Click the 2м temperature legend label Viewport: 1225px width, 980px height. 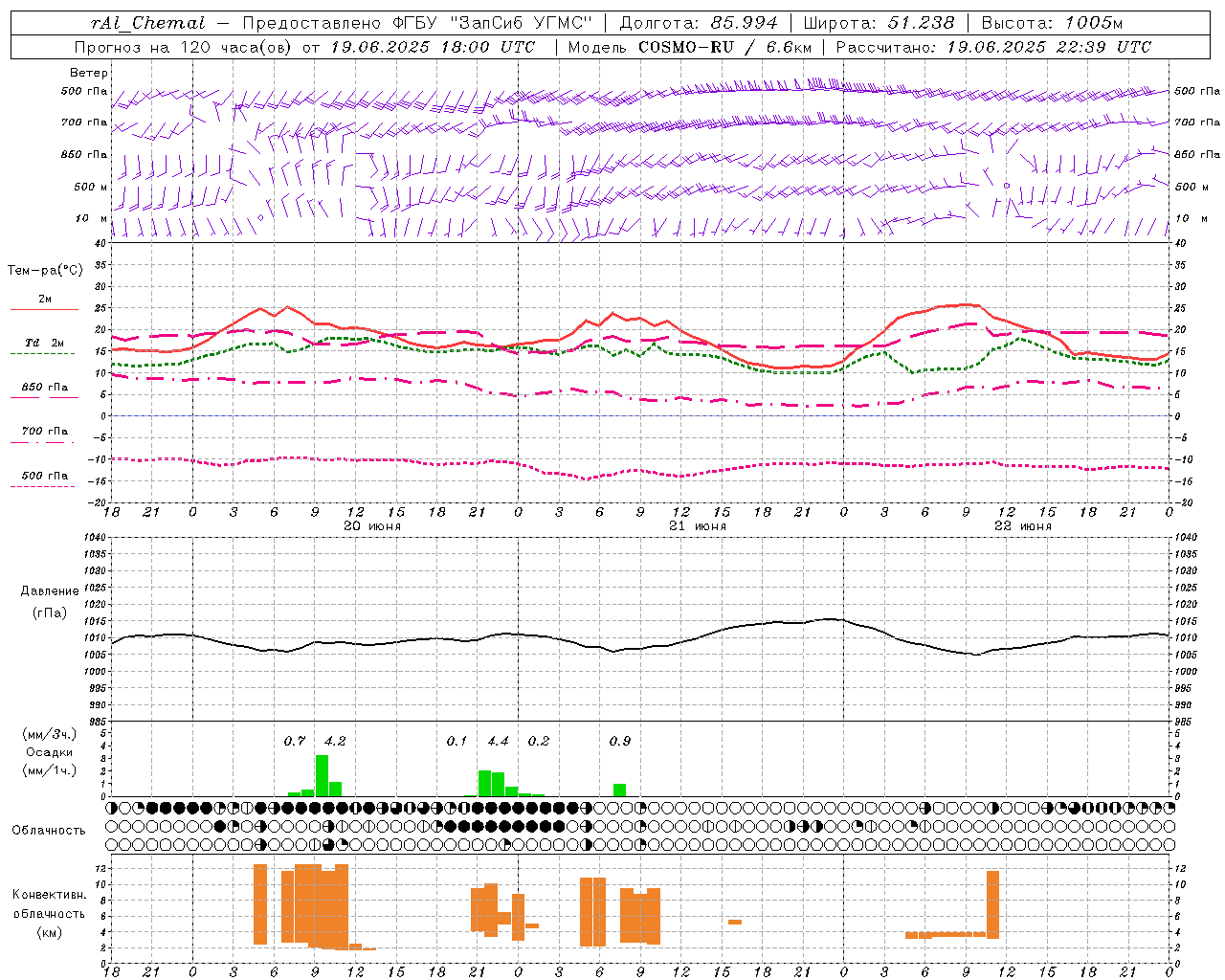click(45, 300)
